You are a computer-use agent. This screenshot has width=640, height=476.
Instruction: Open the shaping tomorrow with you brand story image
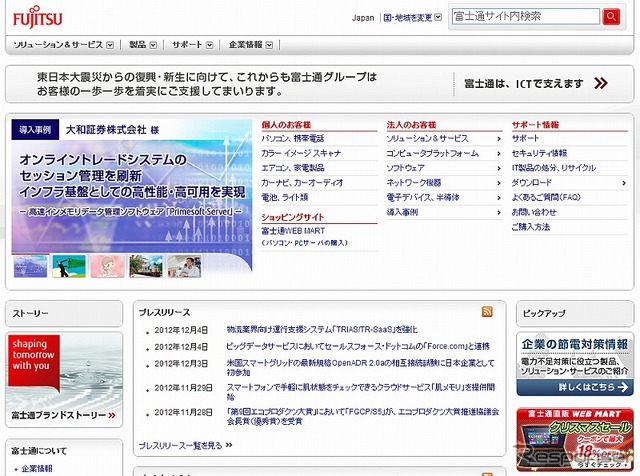click(x=64, y=371)
